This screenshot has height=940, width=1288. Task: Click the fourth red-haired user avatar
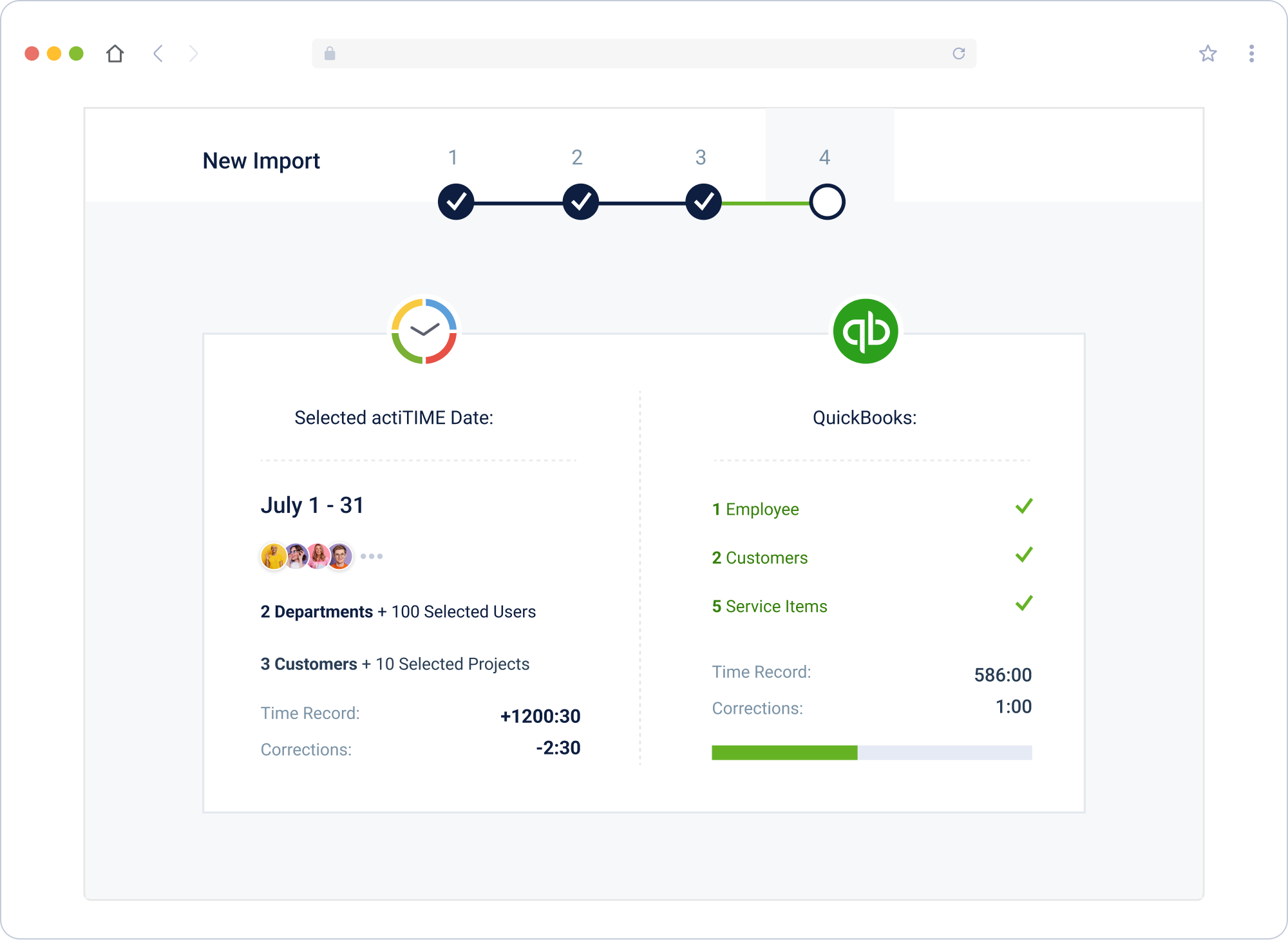[340, 556]
